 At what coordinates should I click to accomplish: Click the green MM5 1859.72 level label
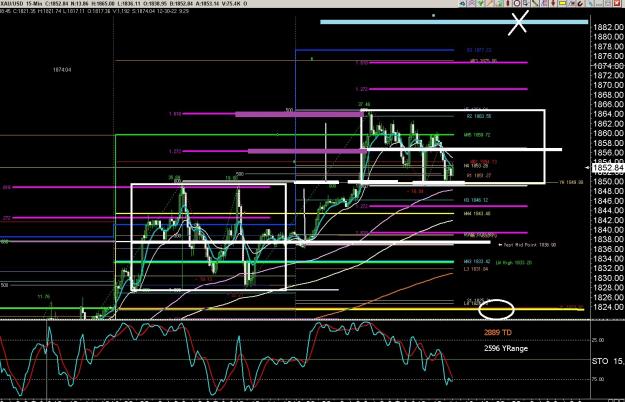click(477, 135)
